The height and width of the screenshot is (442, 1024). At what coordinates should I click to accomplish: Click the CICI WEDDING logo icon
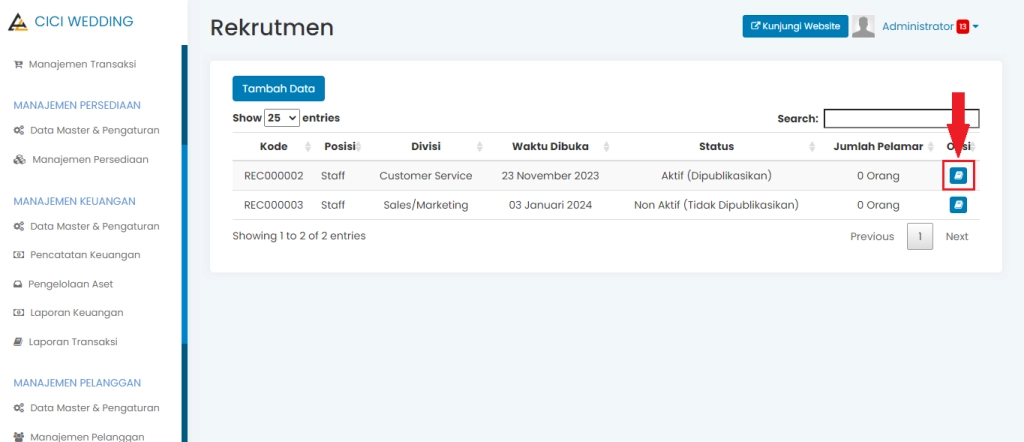tap(17, 22)
